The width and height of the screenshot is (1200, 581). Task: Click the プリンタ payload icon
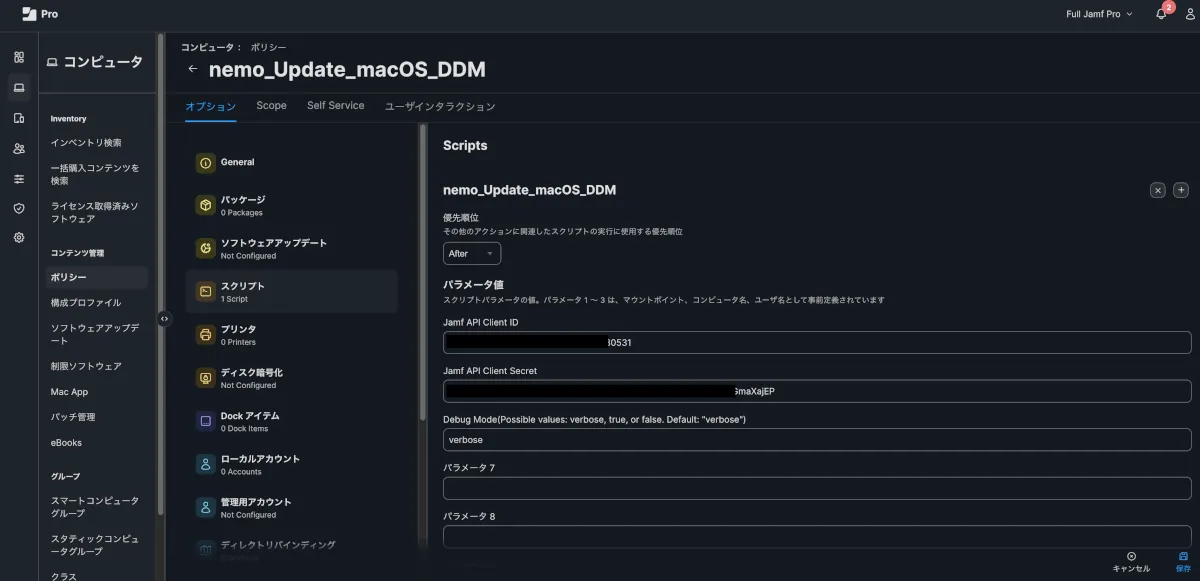(205, 334)
